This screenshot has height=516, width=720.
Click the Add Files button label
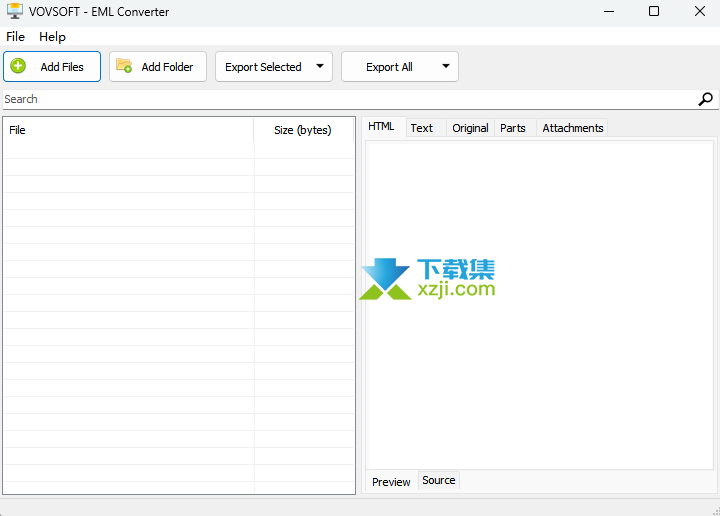(62, 67)
